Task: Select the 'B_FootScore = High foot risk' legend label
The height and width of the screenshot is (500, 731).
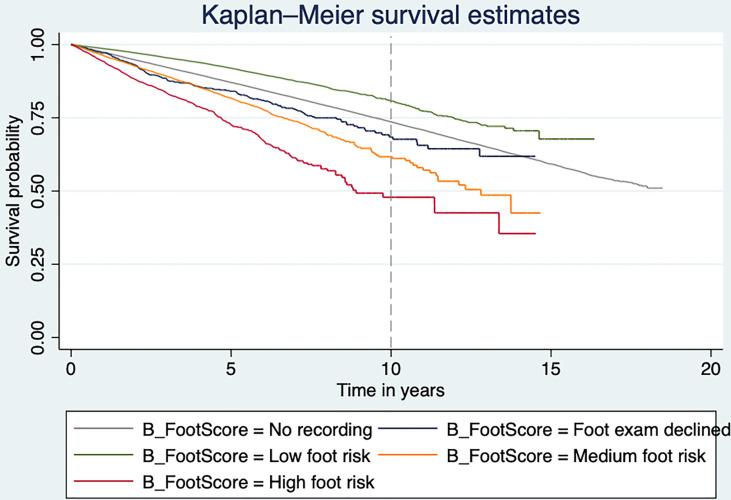Action: [x=260, y=481]
